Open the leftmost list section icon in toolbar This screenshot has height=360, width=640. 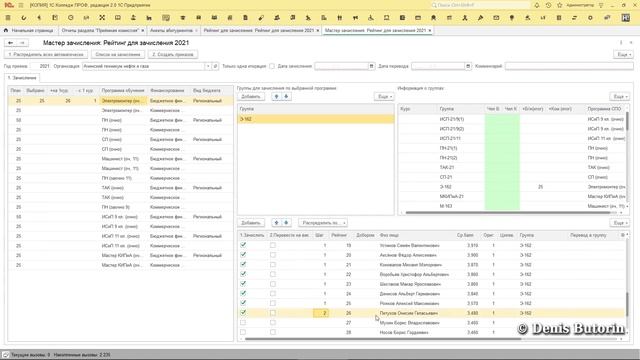click(8, 18)
